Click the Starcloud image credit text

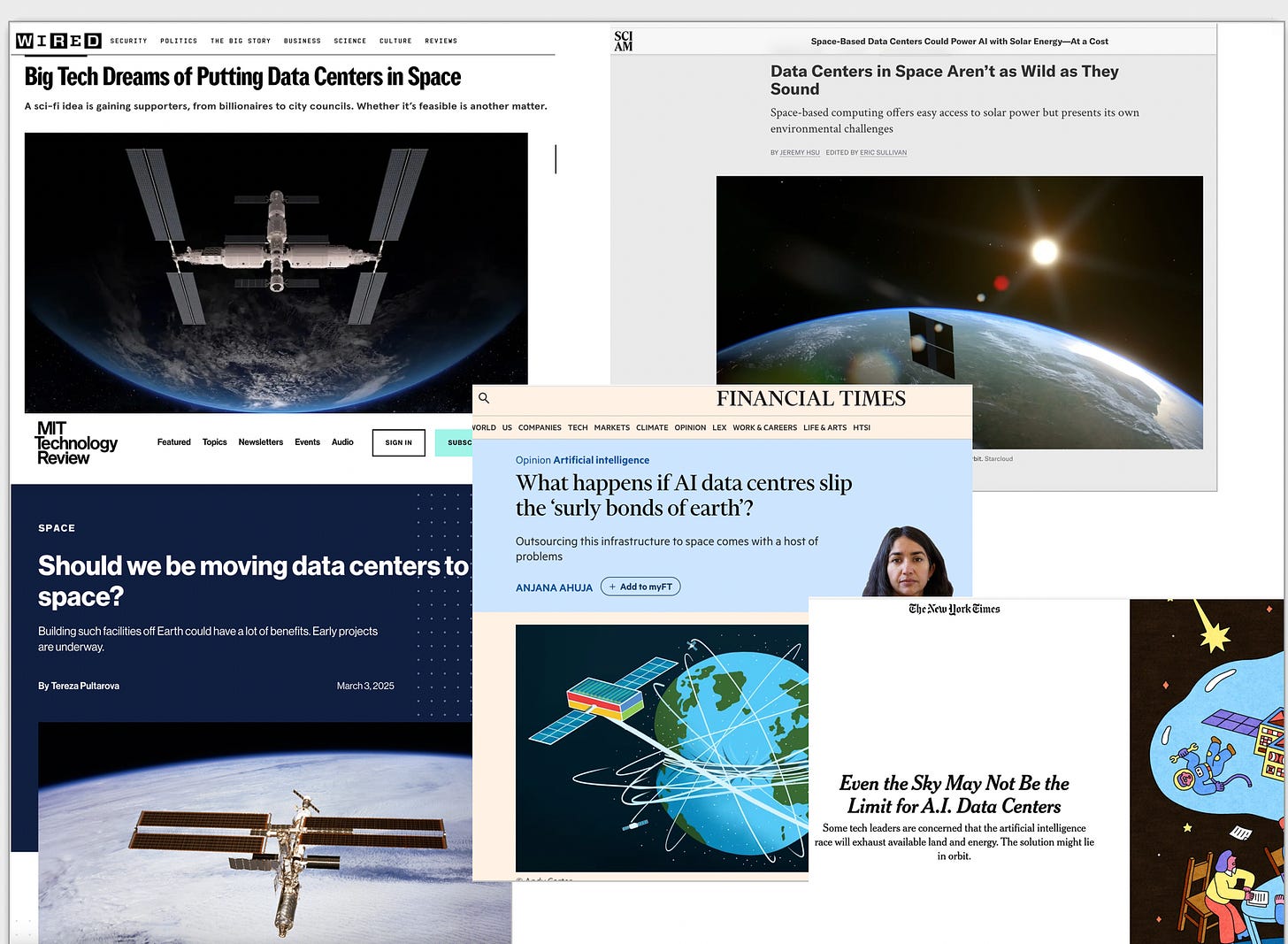pos(999,459)
